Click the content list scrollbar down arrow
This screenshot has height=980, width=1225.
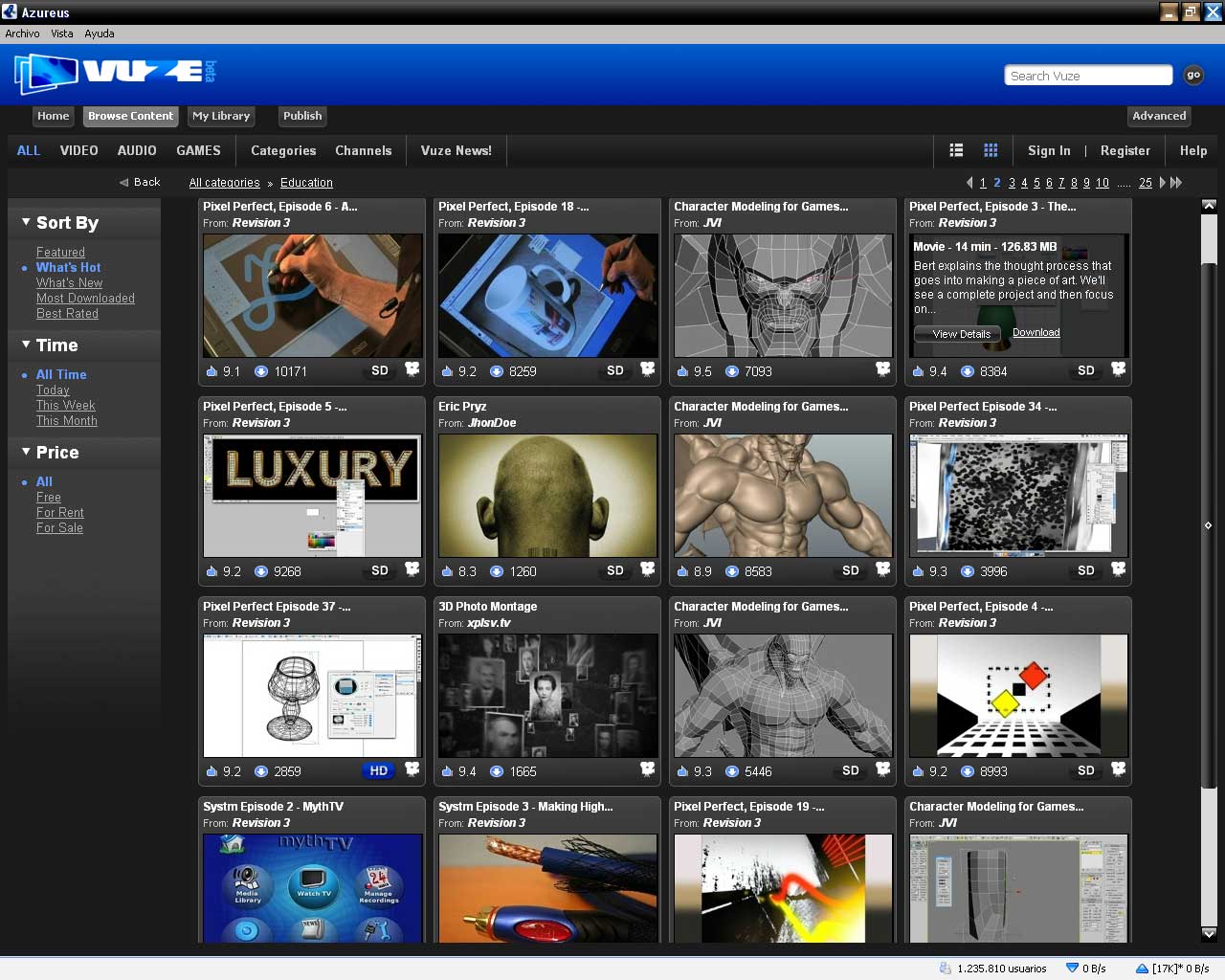(x=1209, y=934)
